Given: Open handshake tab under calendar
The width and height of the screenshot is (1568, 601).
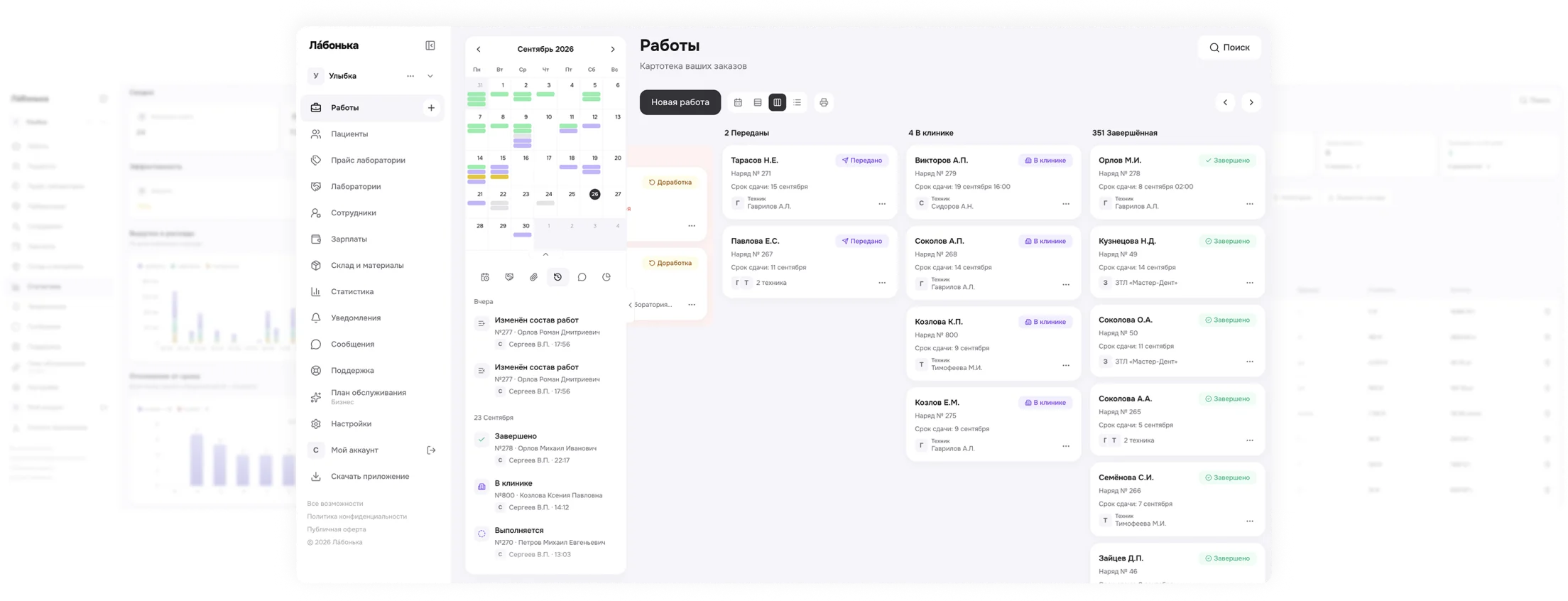Looking at the screenshot, I should pyautogui.click(x=509, y=277).
